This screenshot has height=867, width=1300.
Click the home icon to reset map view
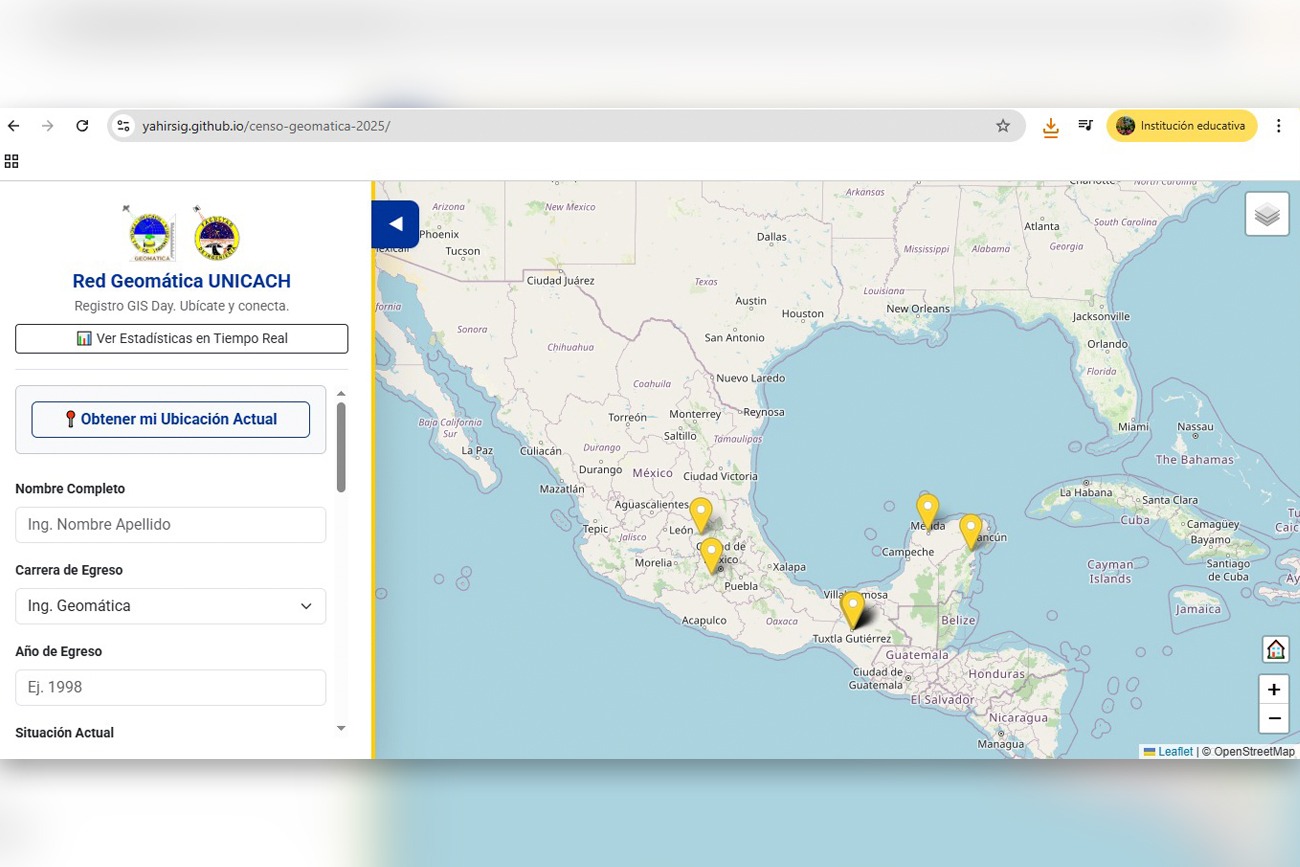1274,648
